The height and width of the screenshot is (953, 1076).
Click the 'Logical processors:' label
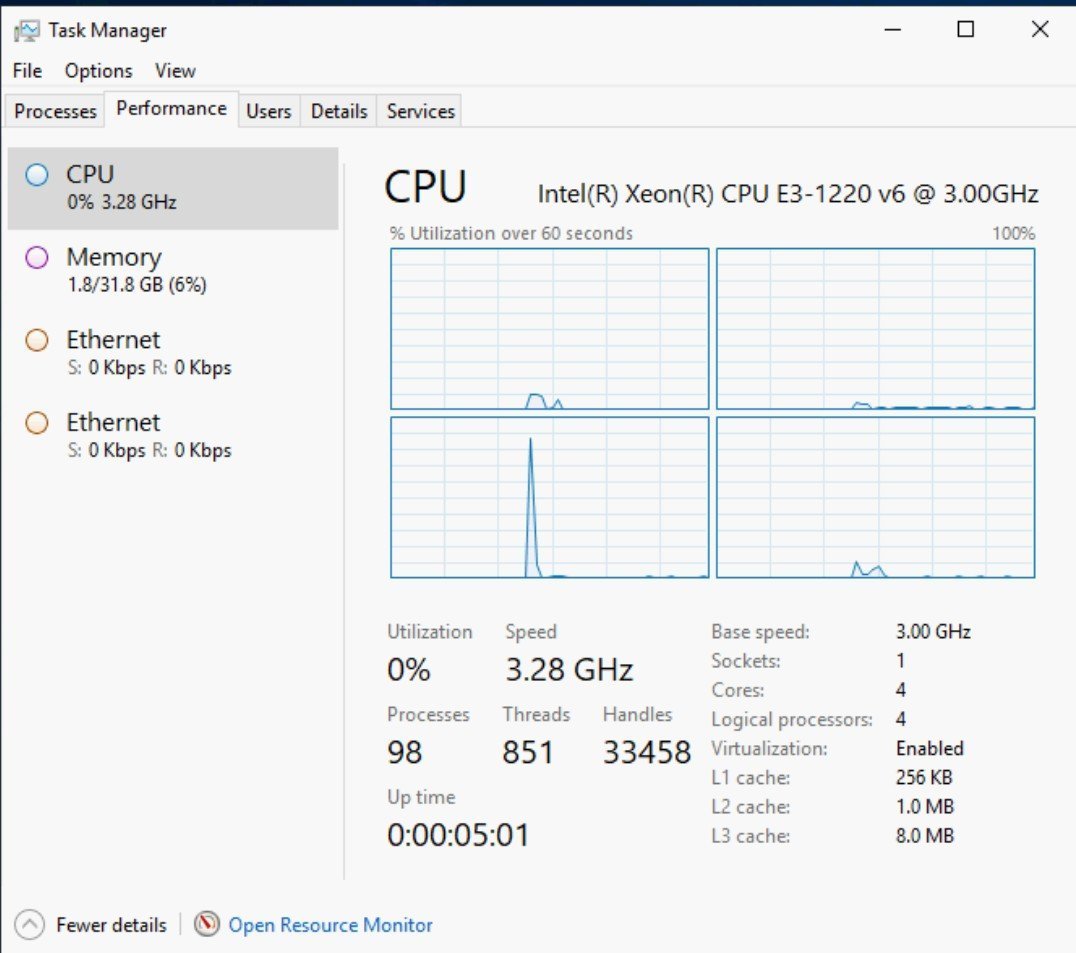point(792,719)
